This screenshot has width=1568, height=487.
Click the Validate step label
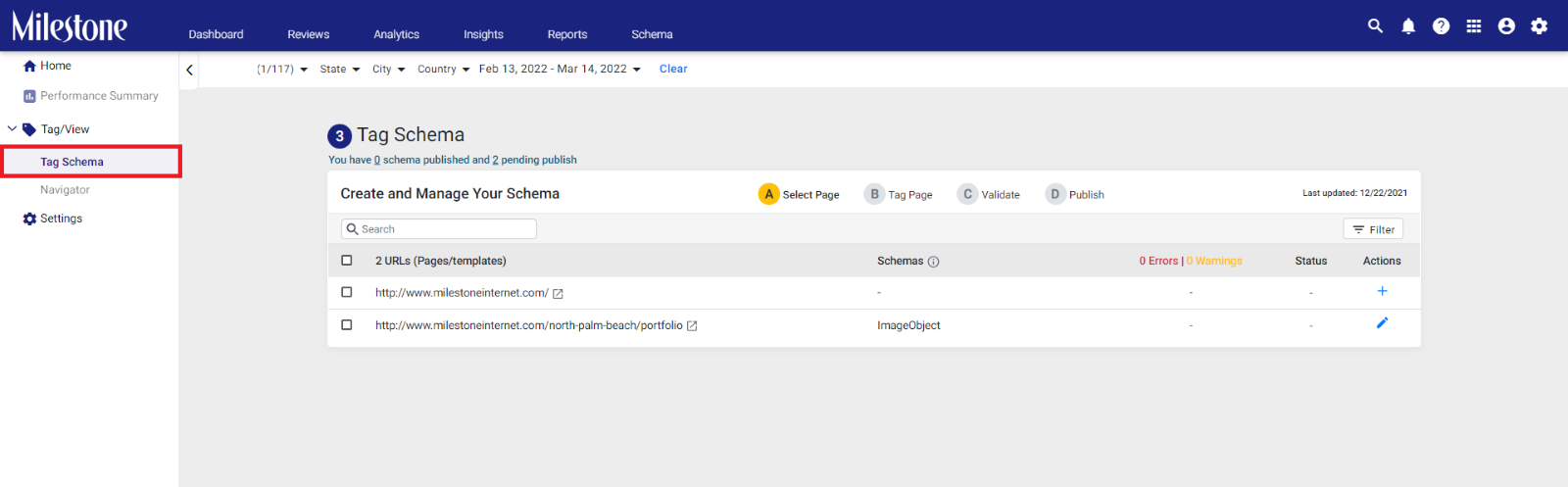pyautogui.click(x=1001, y=195)
